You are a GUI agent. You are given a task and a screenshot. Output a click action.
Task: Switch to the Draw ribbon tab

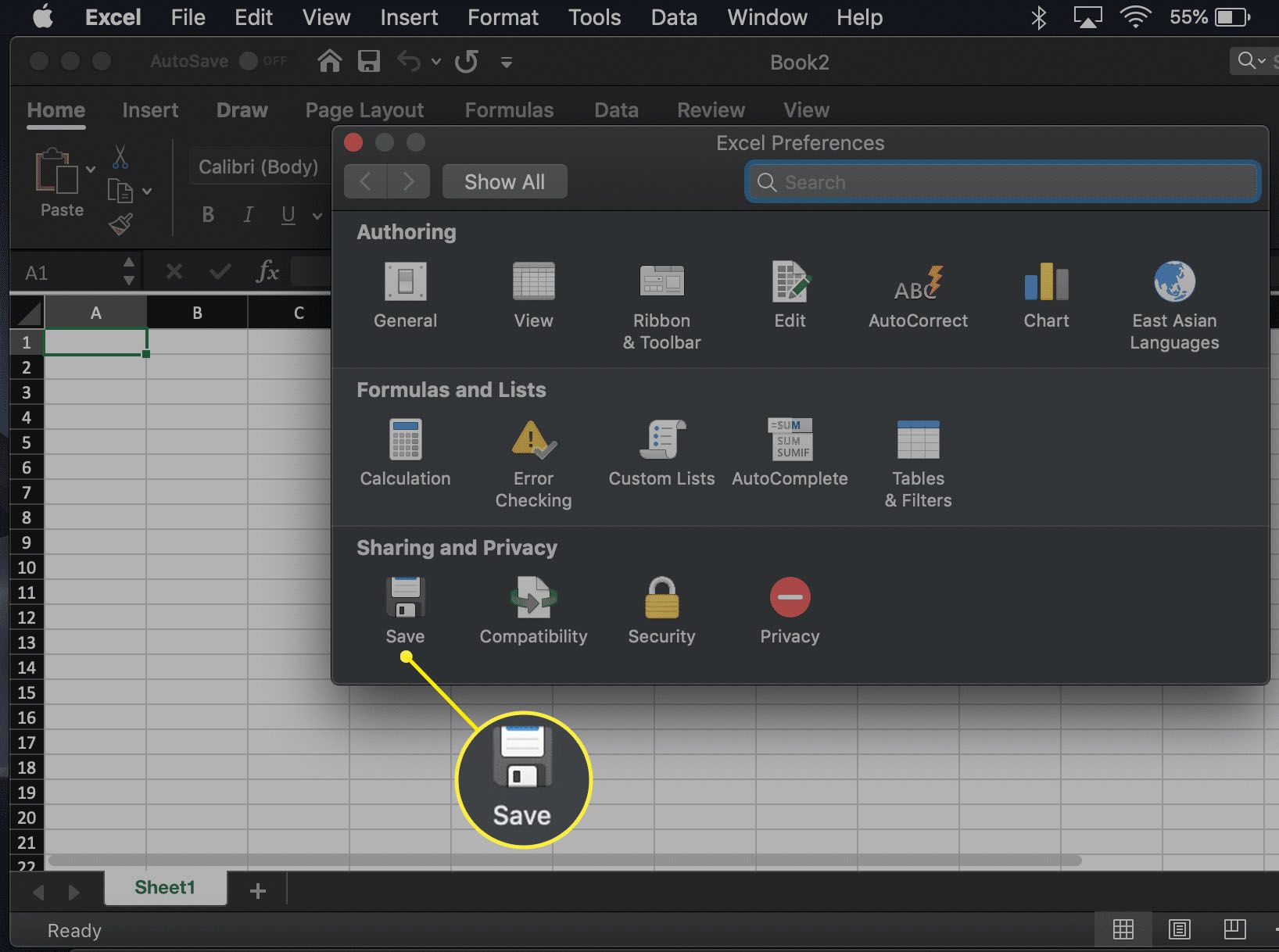tap(242, 110)
